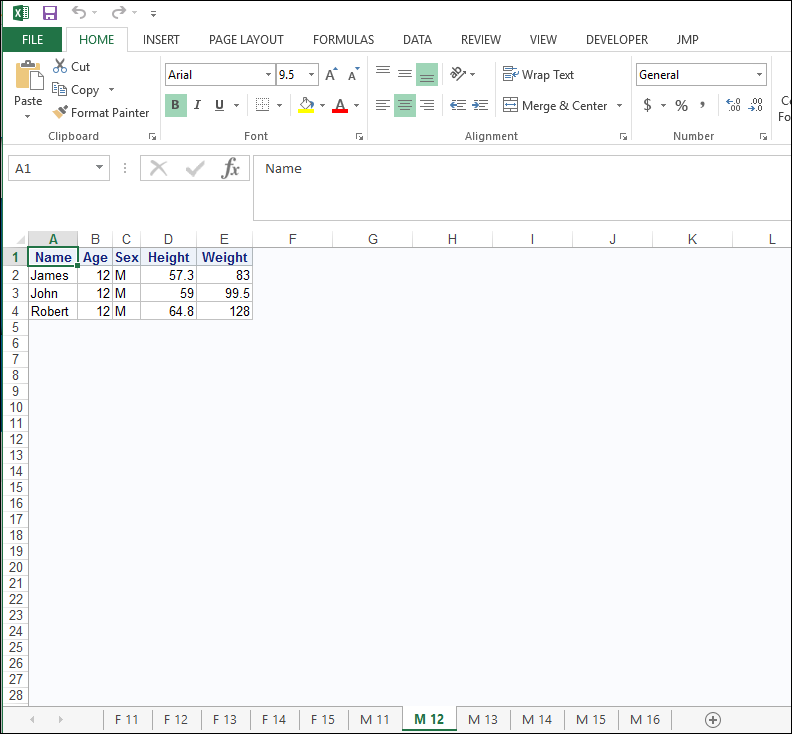Copy the selected cell
Viewport: 792px width, 734px height.
point(76,89)
